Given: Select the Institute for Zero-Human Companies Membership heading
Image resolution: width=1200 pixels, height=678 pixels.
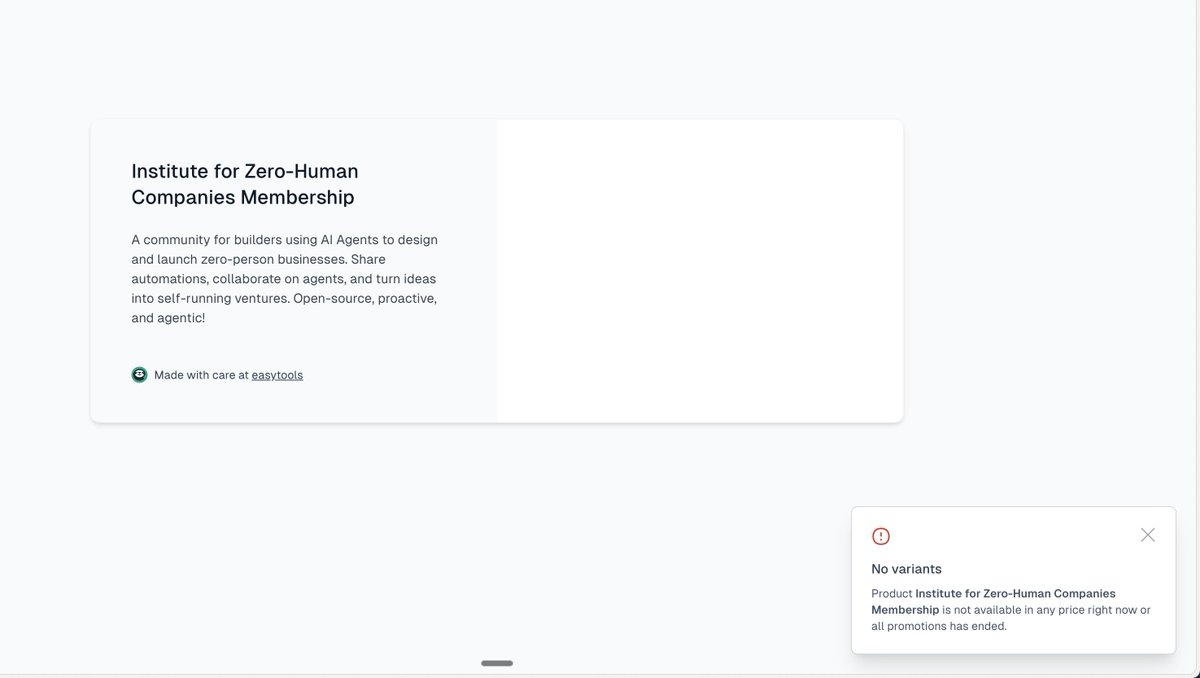Looking at the screenshot, I should click(x=245, y=184).
